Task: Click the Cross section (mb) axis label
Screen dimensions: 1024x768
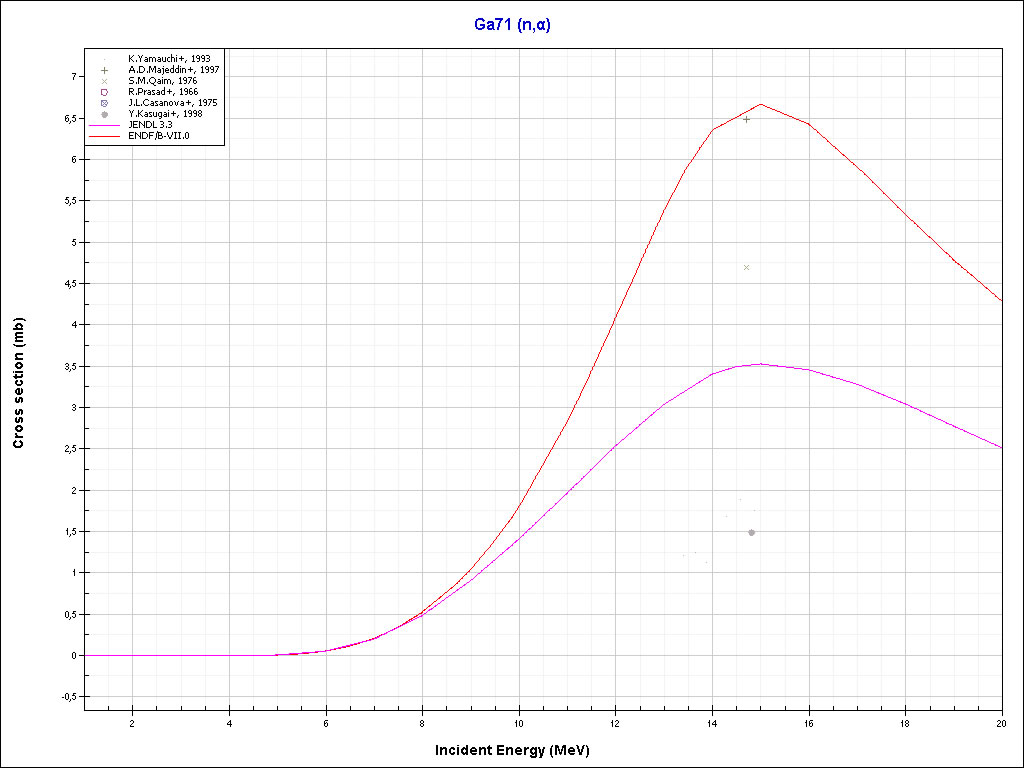Action: click(x=19, y=383)
